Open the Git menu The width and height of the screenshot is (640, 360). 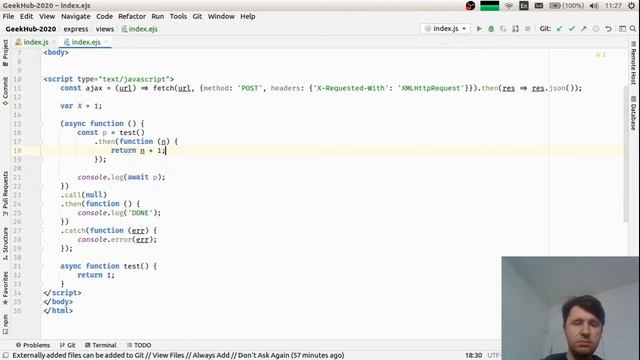pyautogui.click(x=197, y=16)
